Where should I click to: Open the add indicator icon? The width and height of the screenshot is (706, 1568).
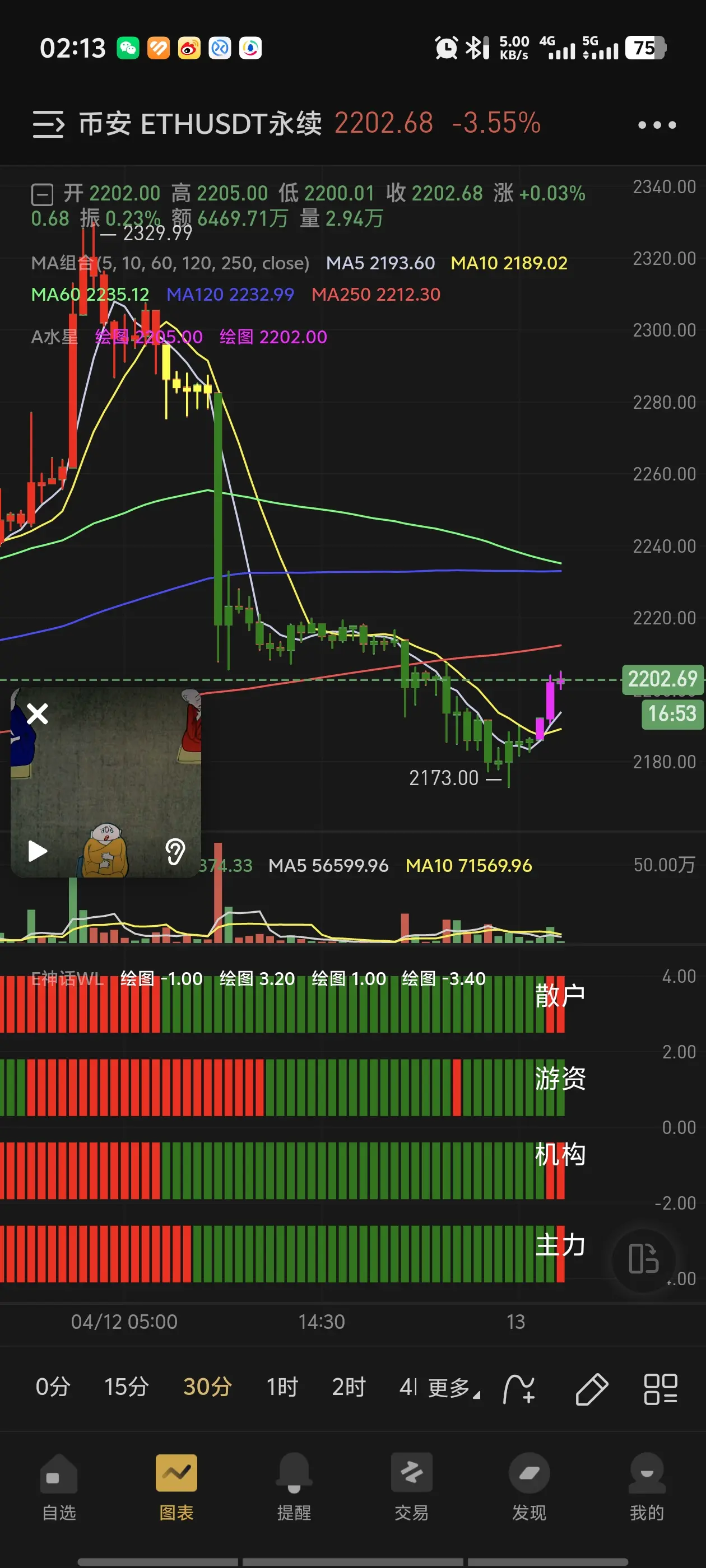[519, 1389]
